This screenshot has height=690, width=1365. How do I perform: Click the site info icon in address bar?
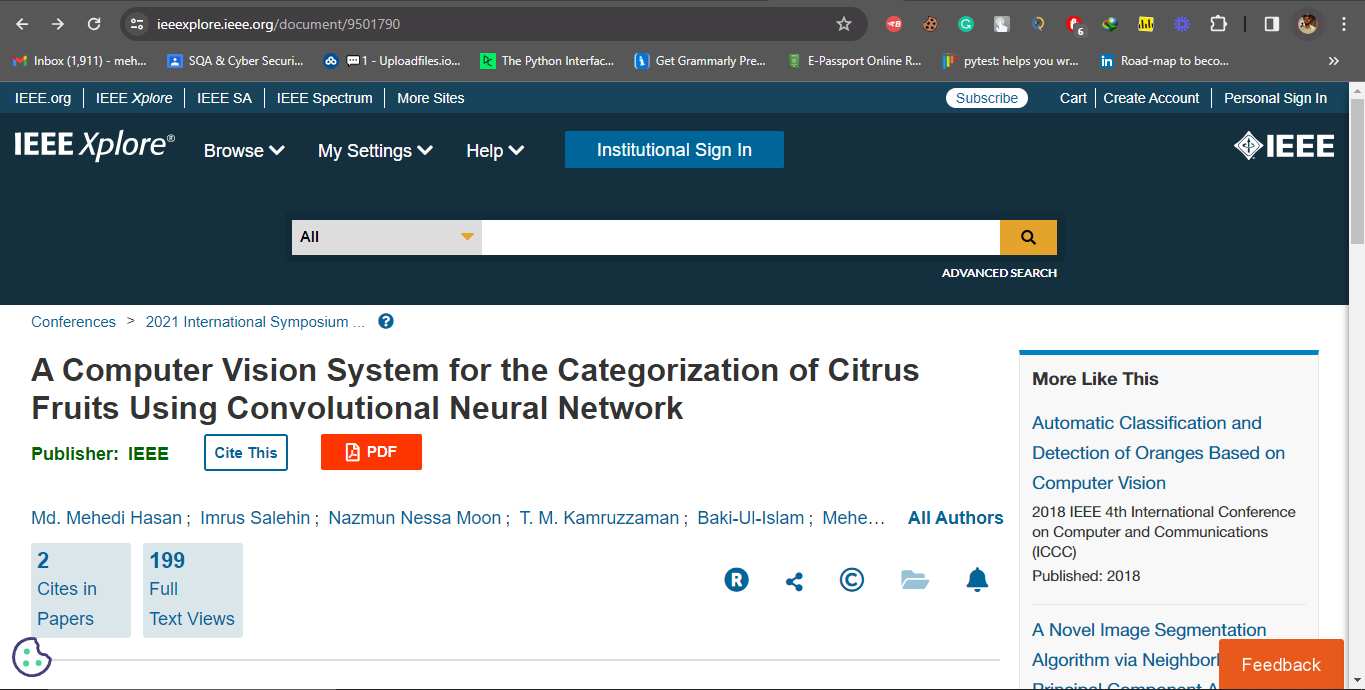[x=138, y=24]
